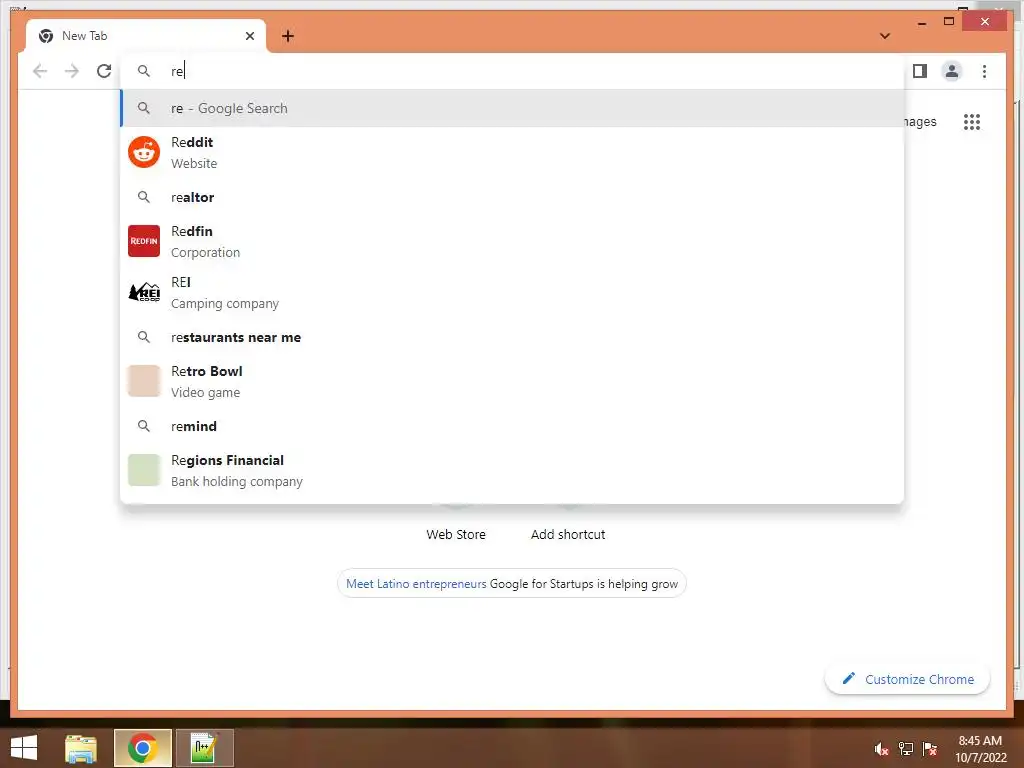Reload the page with the refresh icon
1024x768 pixels.
click(104, 71)
